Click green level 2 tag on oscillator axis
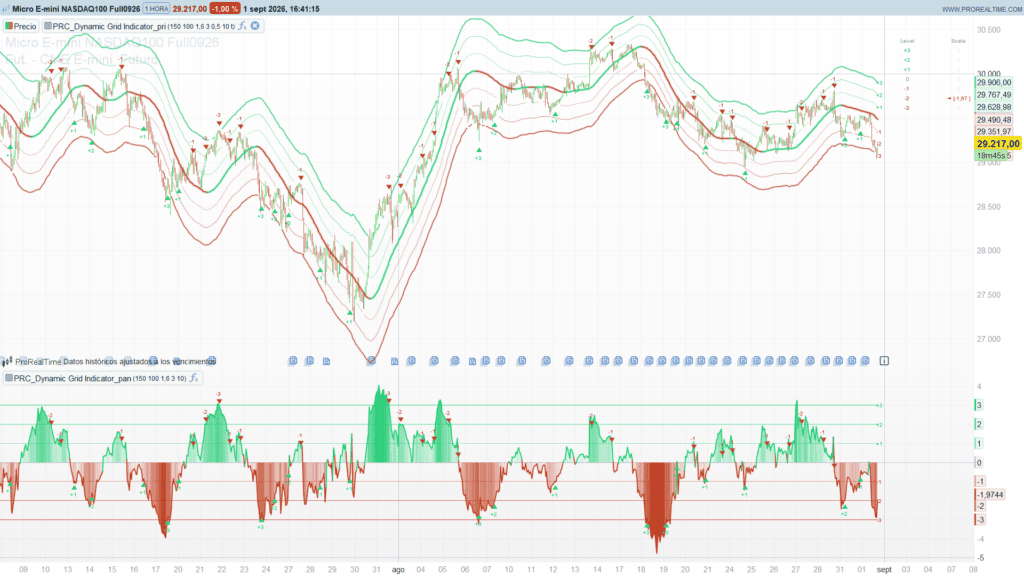 point(979,424)
